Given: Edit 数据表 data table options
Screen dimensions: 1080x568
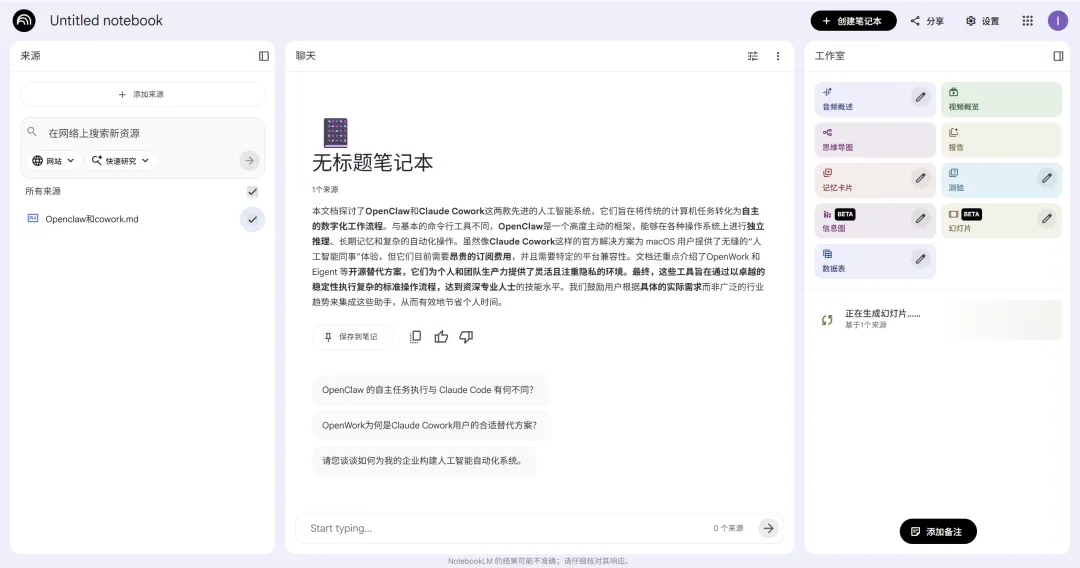Looking at the screenshot, I should [920, 260].
